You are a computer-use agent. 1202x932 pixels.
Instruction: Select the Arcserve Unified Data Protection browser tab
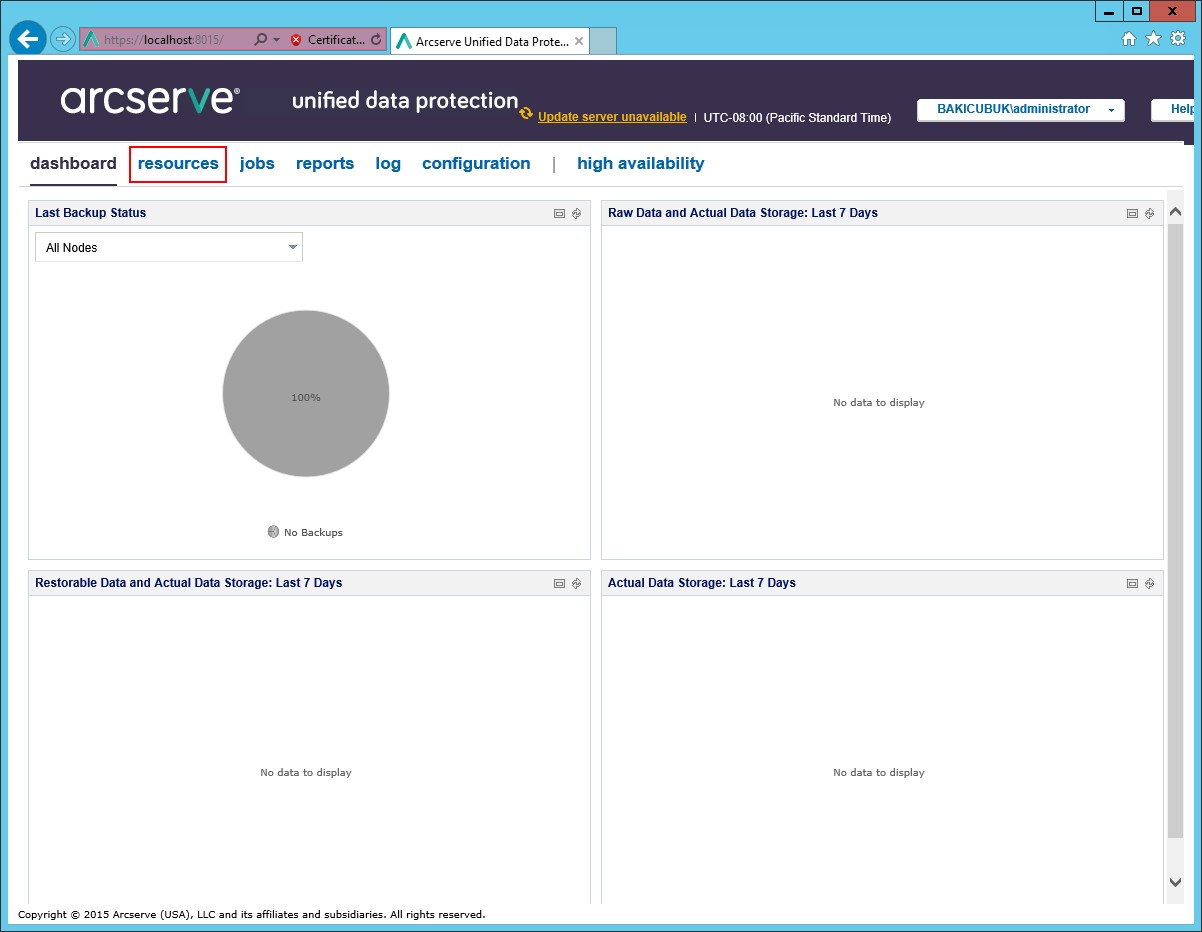point(489,41)
